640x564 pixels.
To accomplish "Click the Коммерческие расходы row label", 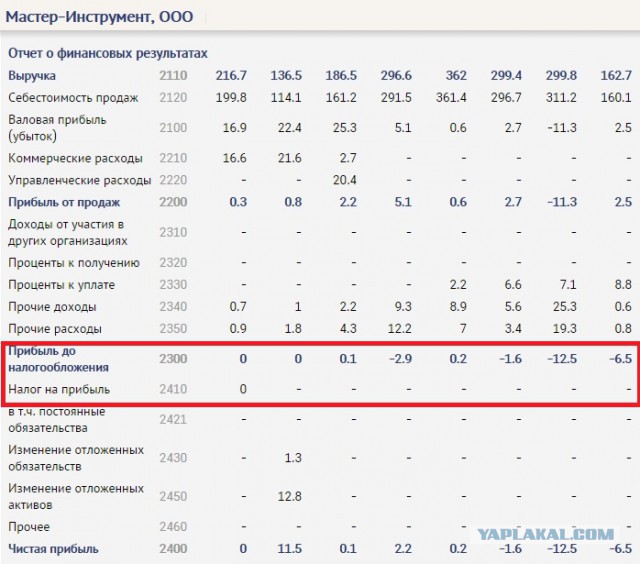I will [x=76, y=158].
